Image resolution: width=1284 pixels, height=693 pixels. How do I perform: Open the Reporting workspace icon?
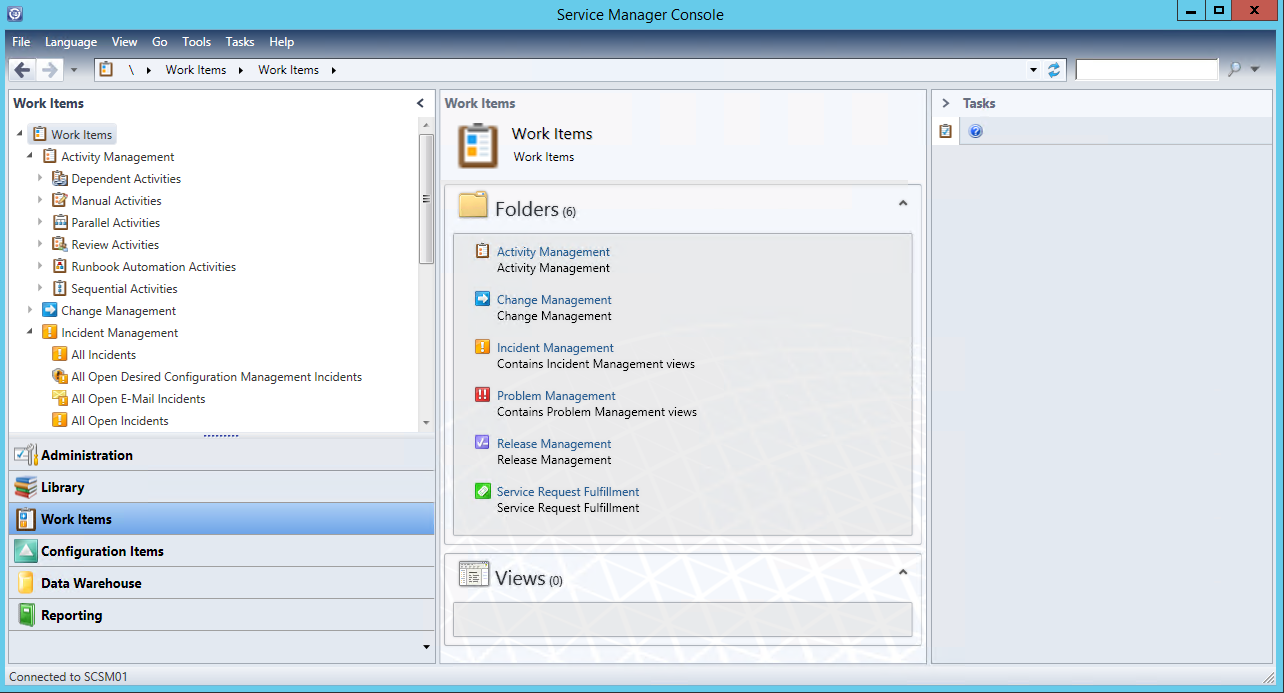[25, 615]
